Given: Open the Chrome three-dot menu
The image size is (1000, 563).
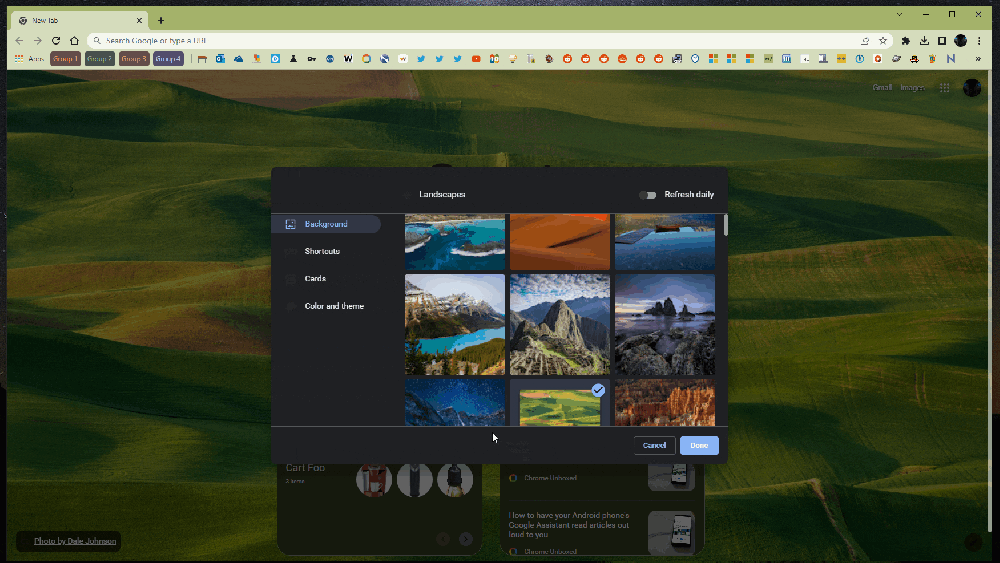Looking at the screenshot, I should pos(981,41).
